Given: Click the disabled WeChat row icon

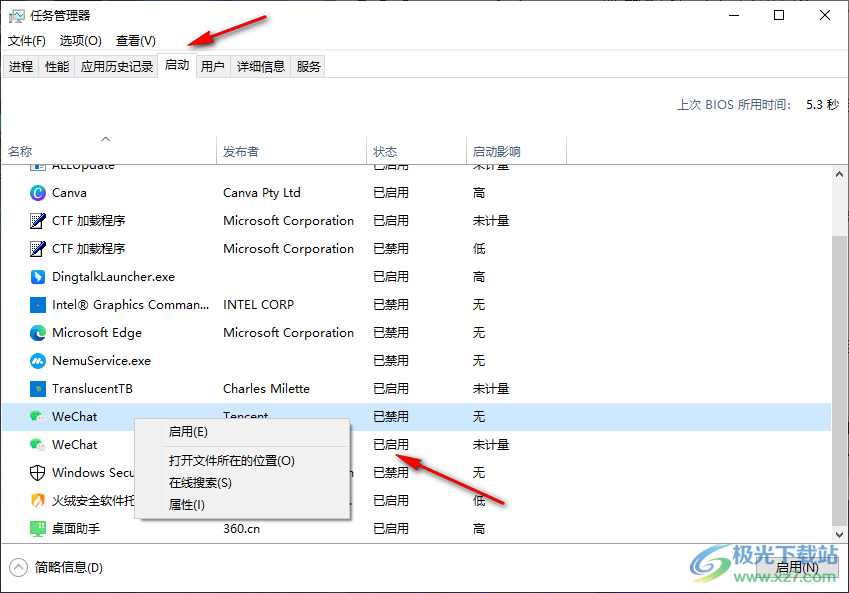Looking at the screenshot, I should pyautogui.click(x=37, y=417).
